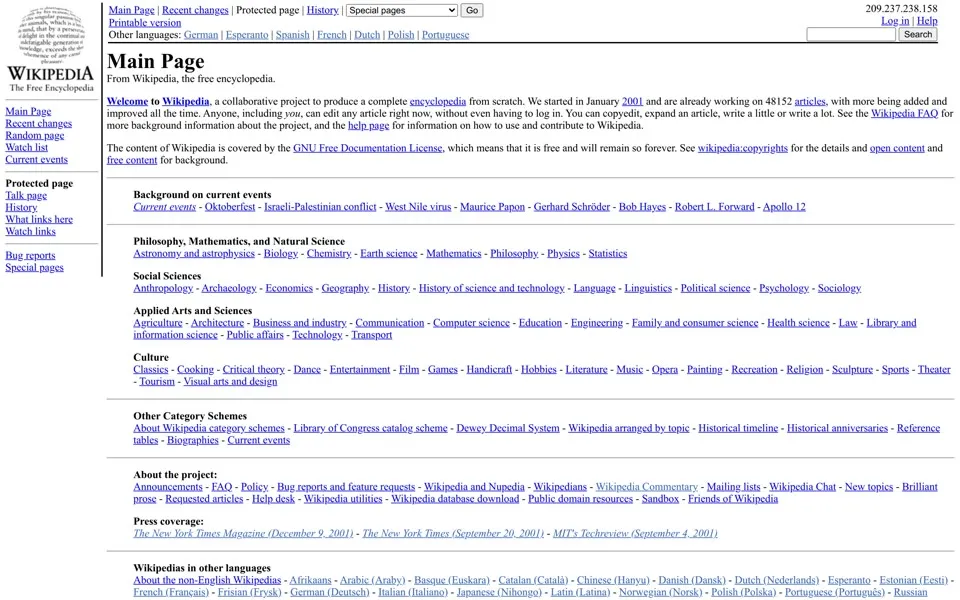Open The New York Times Magazine press link
The height and width of the screenshot is (600, 960).
[x=243, y=534]
